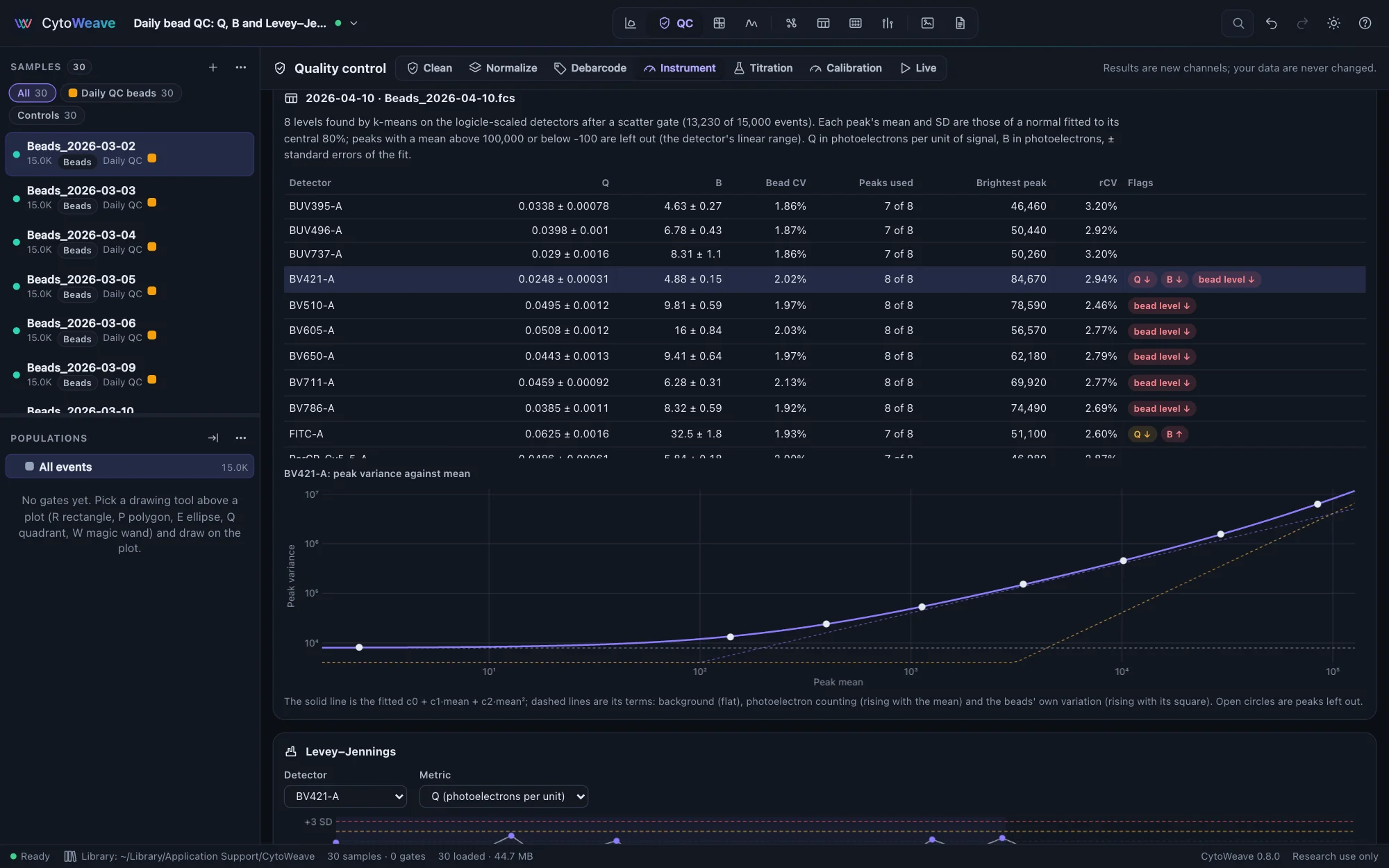Open the Metric dropdown for Q photoelectrons
The width and height of the screenshot is (1389, 868).
pyautogui.click(x=504, y=796)
